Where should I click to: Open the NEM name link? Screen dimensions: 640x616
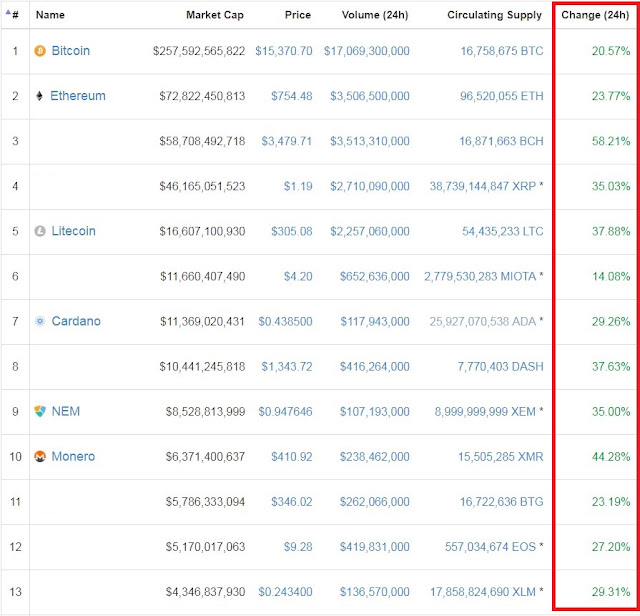pyautogui.click(x=66, y=411)
